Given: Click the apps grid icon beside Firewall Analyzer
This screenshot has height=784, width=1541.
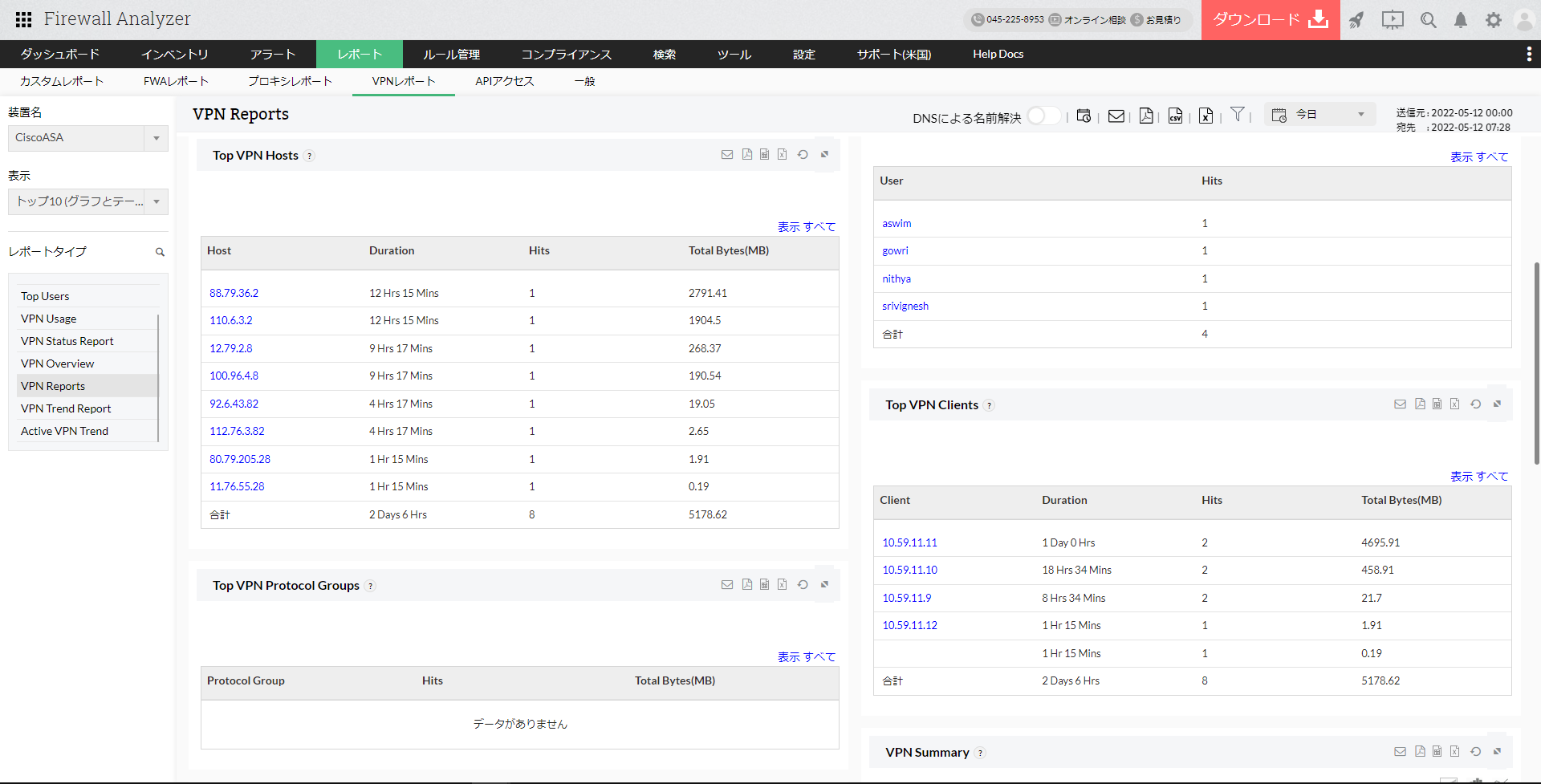Looking at the screenshot, I should [x=23, y=19].
